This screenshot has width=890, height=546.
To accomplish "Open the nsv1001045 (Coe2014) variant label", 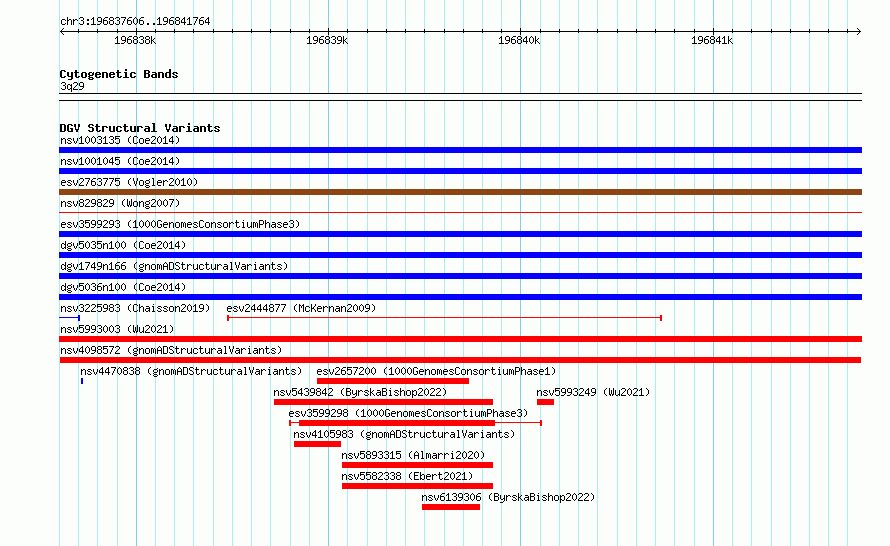I will (120, 161).
